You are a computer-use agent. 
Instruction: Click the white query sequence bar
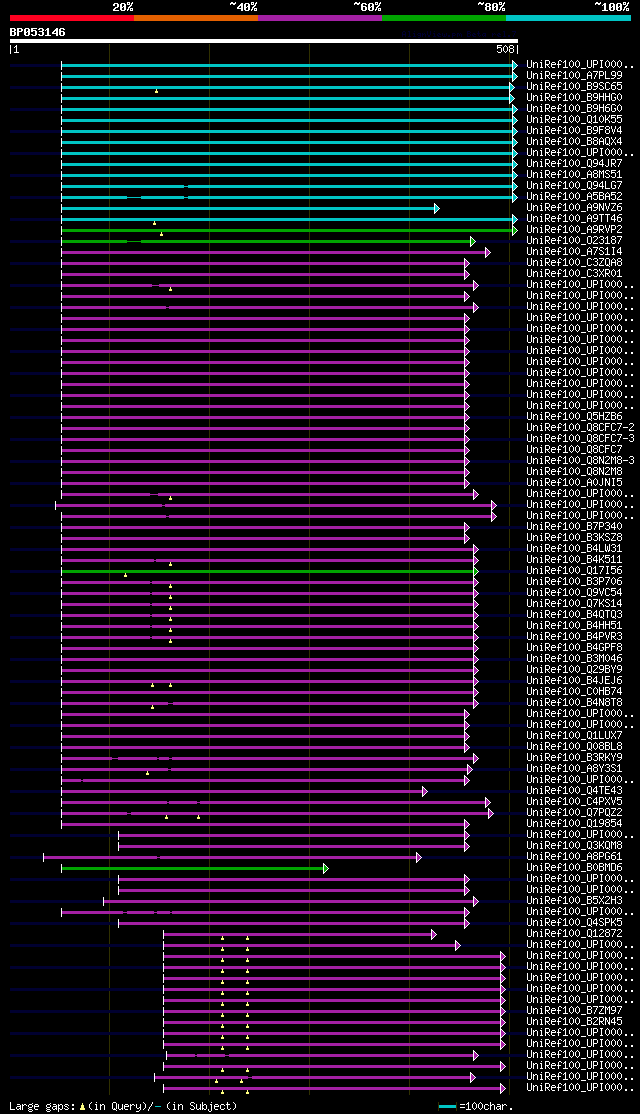pos(264,41)
